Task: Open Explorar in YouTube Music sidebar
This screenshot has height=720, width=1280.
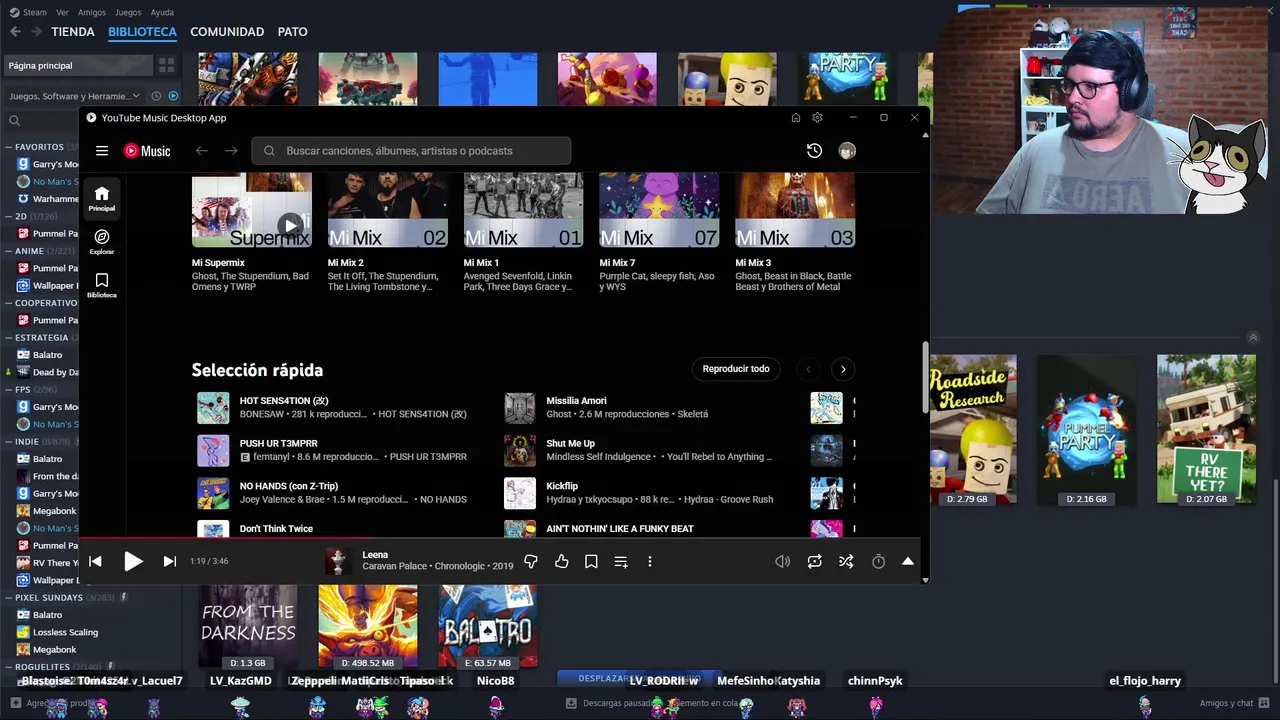Action: (101, 241)
